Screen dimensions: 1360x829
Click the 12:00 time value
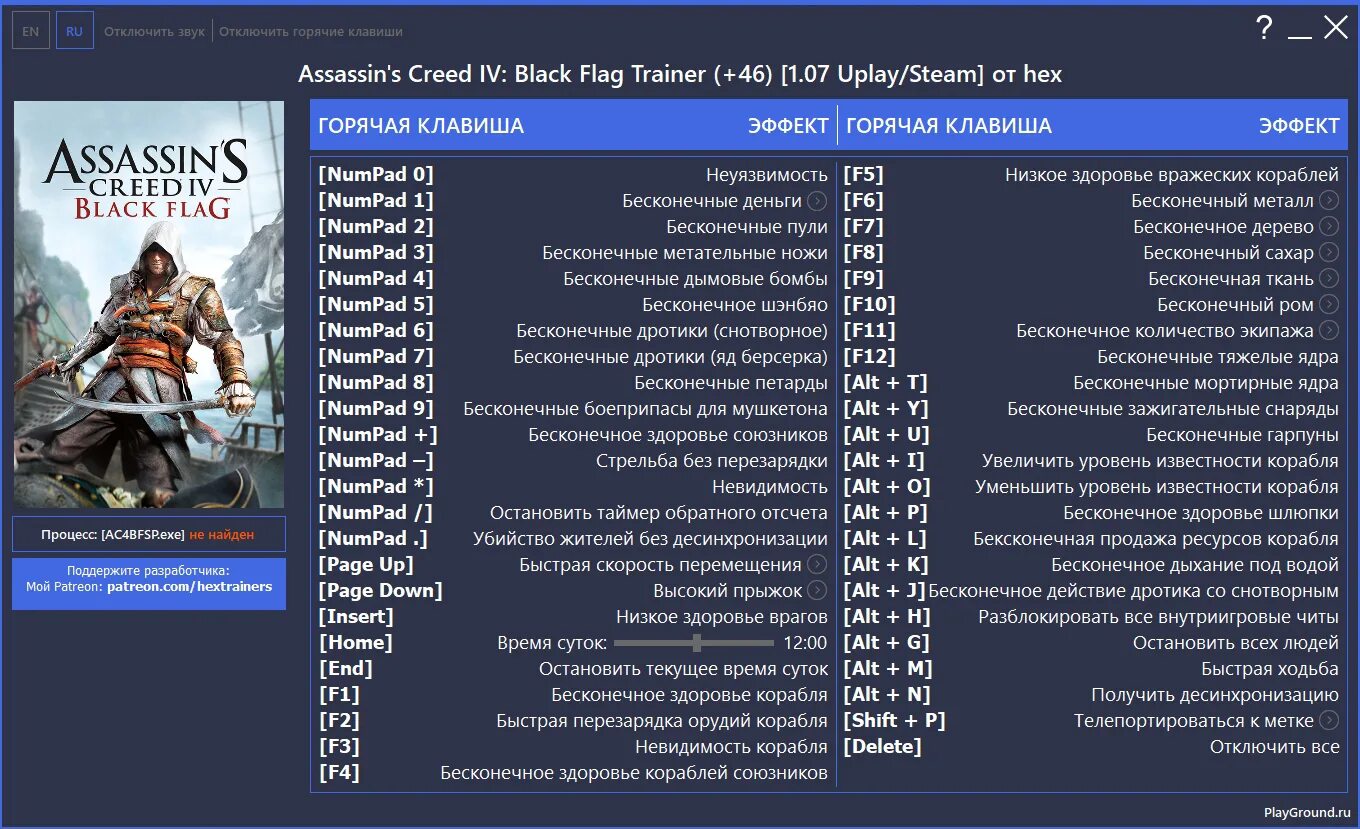(805, 643)
